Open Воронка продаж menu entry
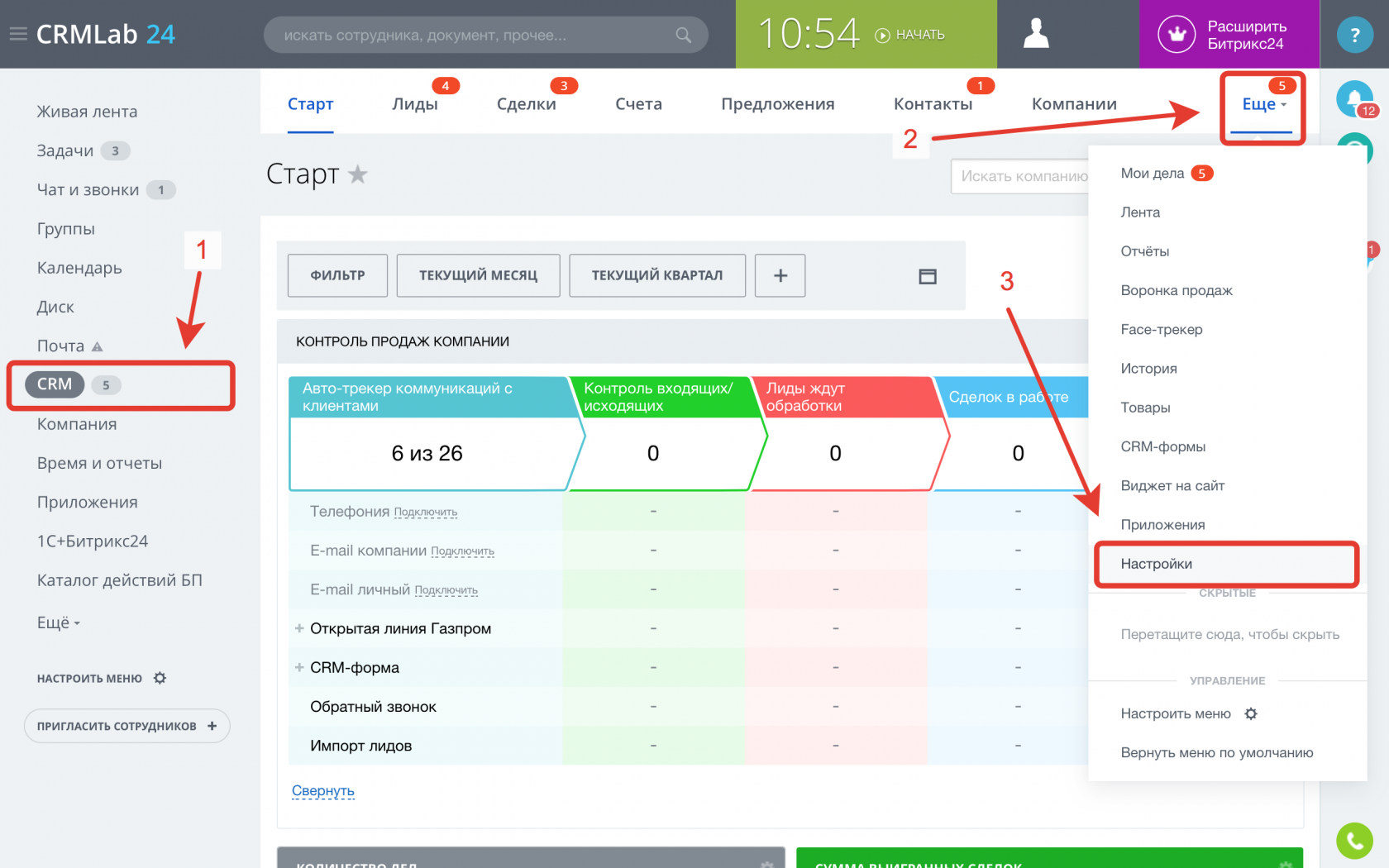 pos(1177,290)
